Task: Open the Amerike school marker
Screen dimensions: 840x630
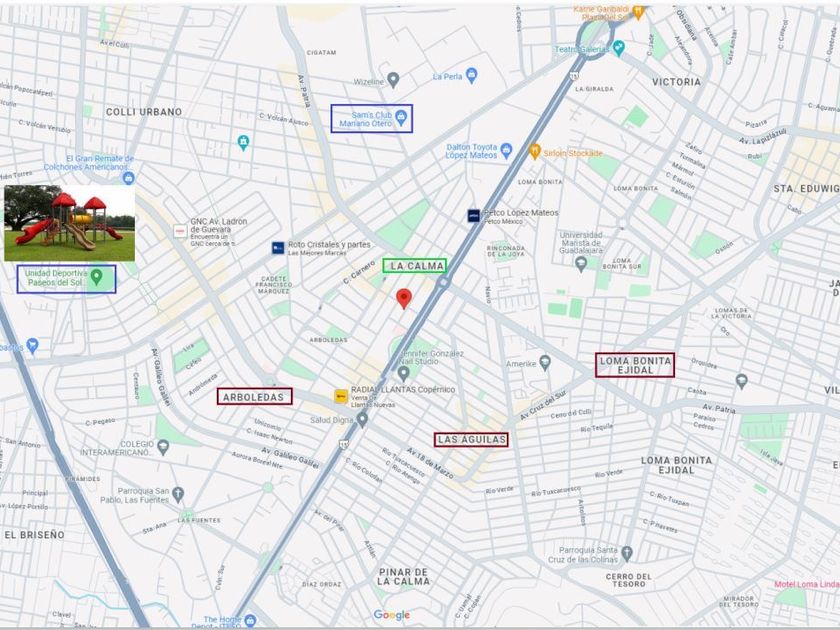Action: point(545,363)
